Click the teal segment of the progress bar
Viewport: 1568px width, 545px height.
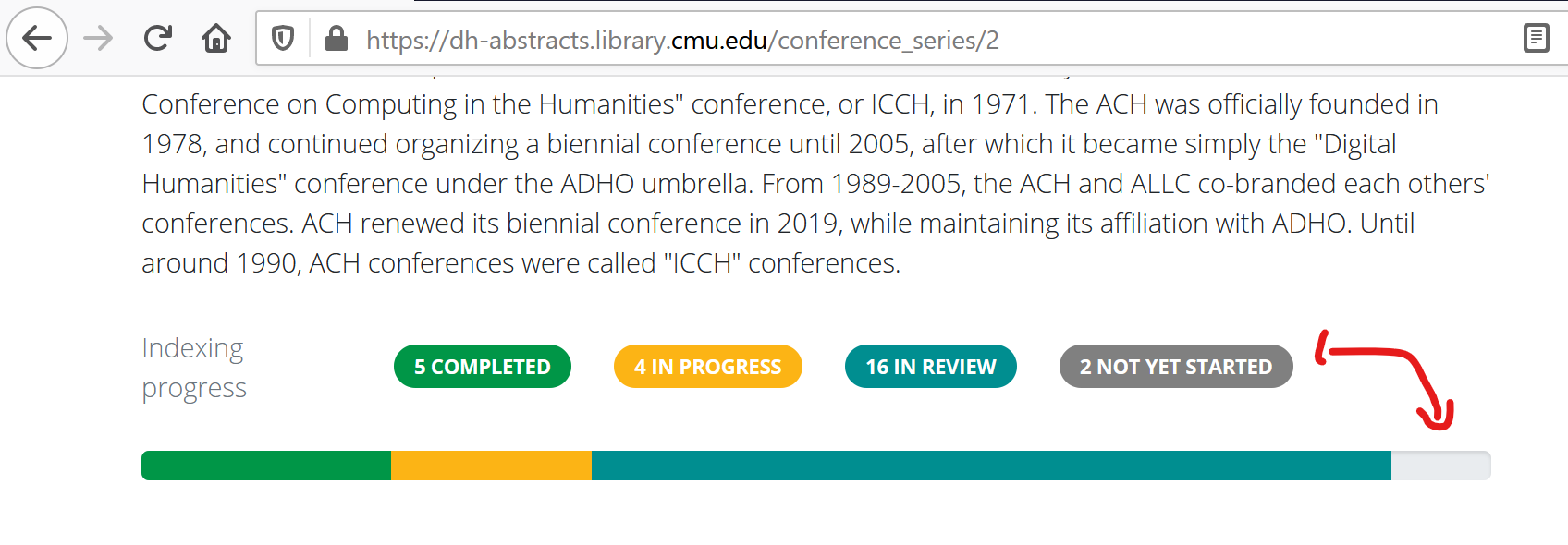point(989,466)
